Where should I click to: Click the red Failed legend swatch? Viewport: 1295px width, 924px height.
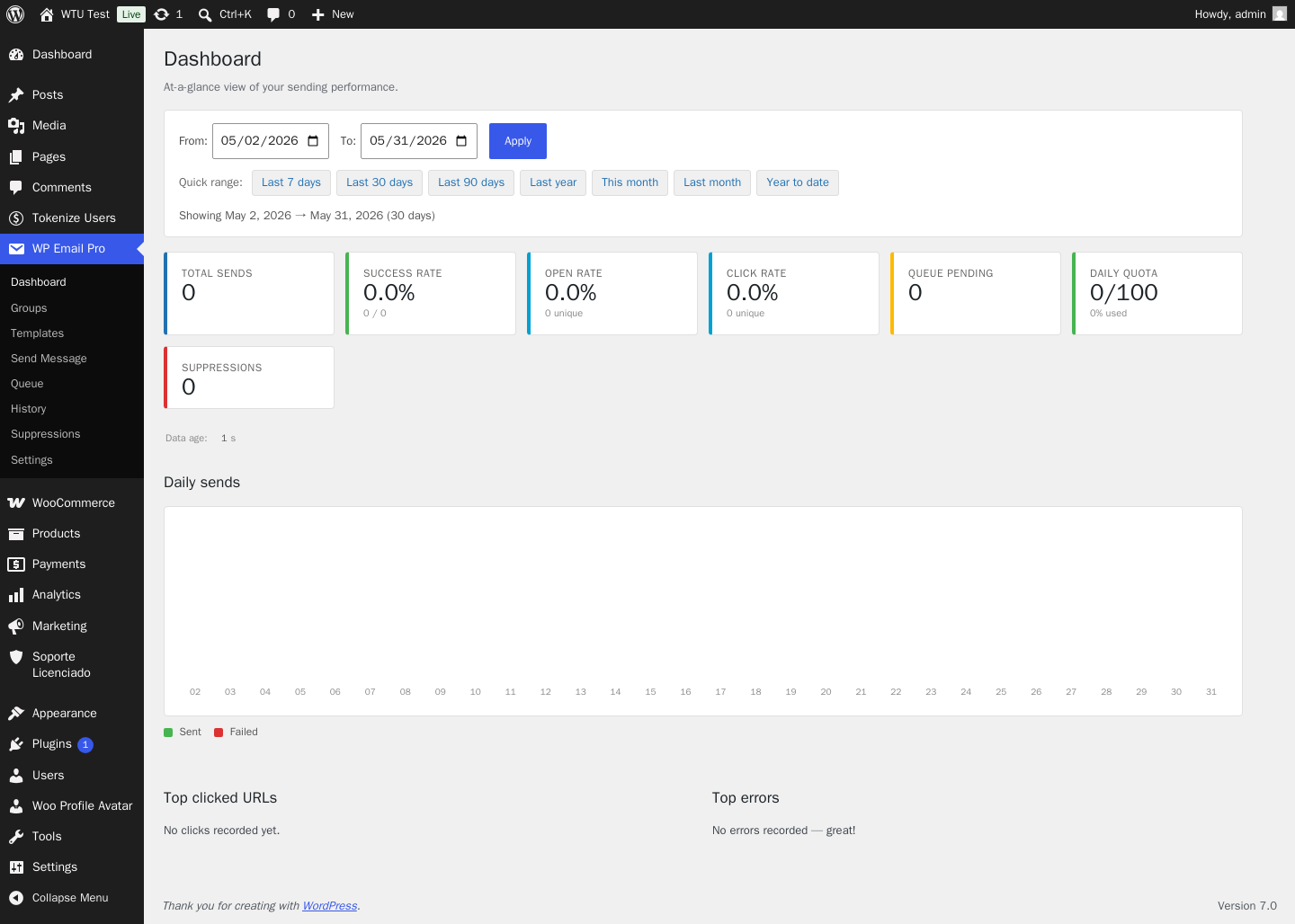[x=219, y=733]
